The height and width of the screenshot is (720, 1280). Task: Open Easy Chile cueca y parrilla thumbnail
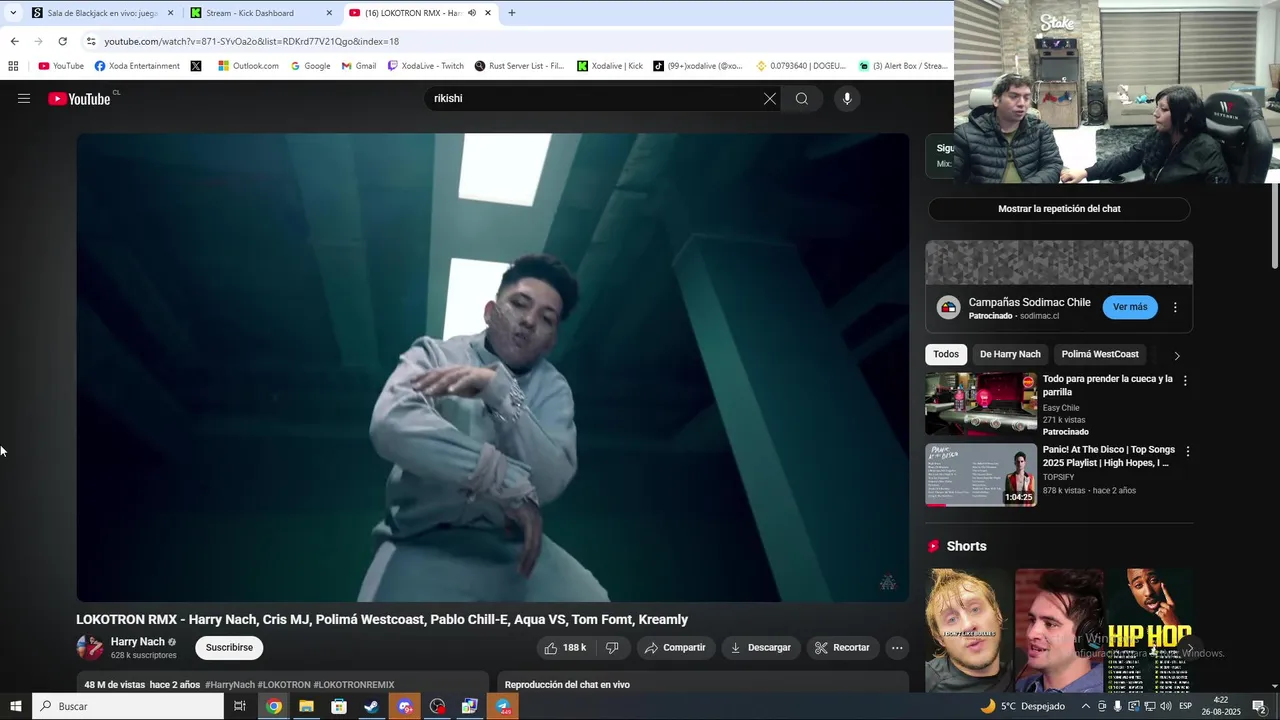(981, 404)
